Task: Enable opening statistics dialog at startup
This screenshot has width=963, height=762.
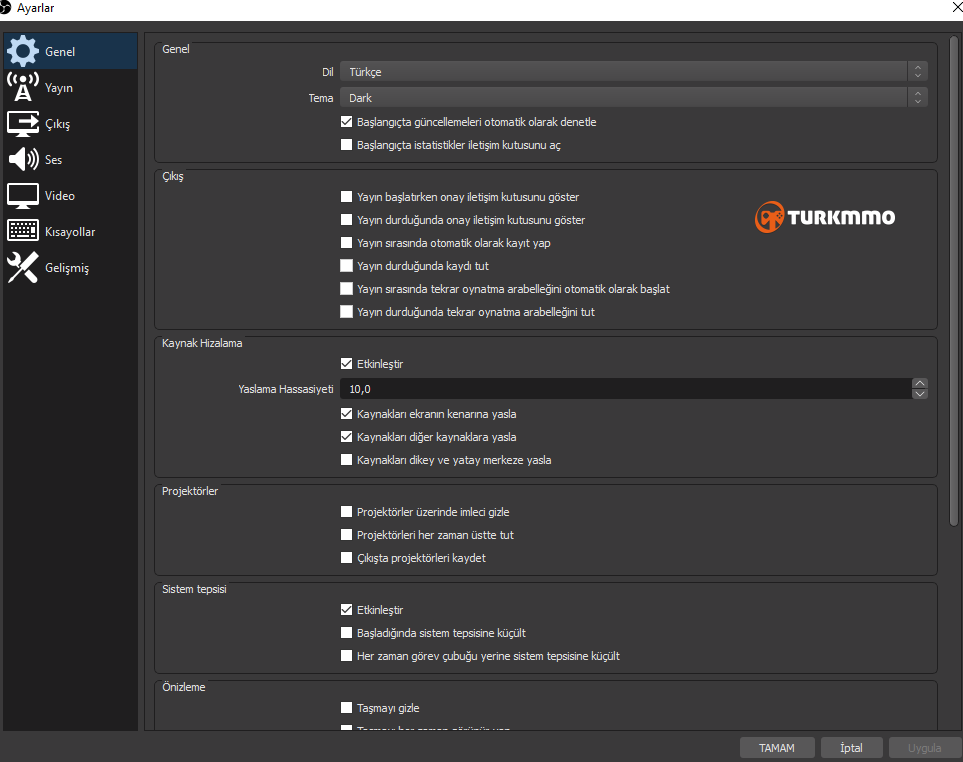Action: click(346, 145)
